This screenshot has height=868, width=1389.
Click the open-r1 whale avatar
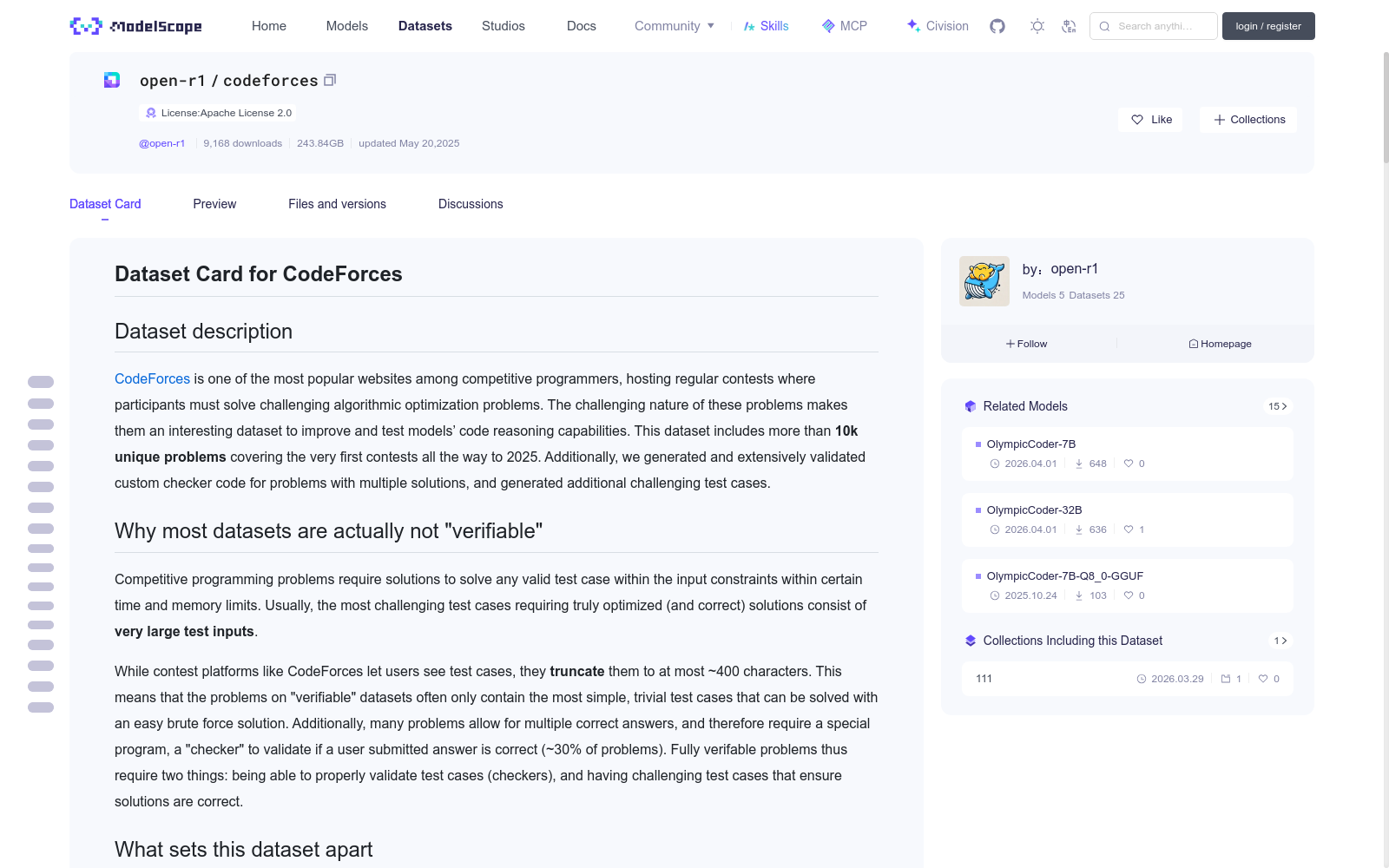(984, 281)
